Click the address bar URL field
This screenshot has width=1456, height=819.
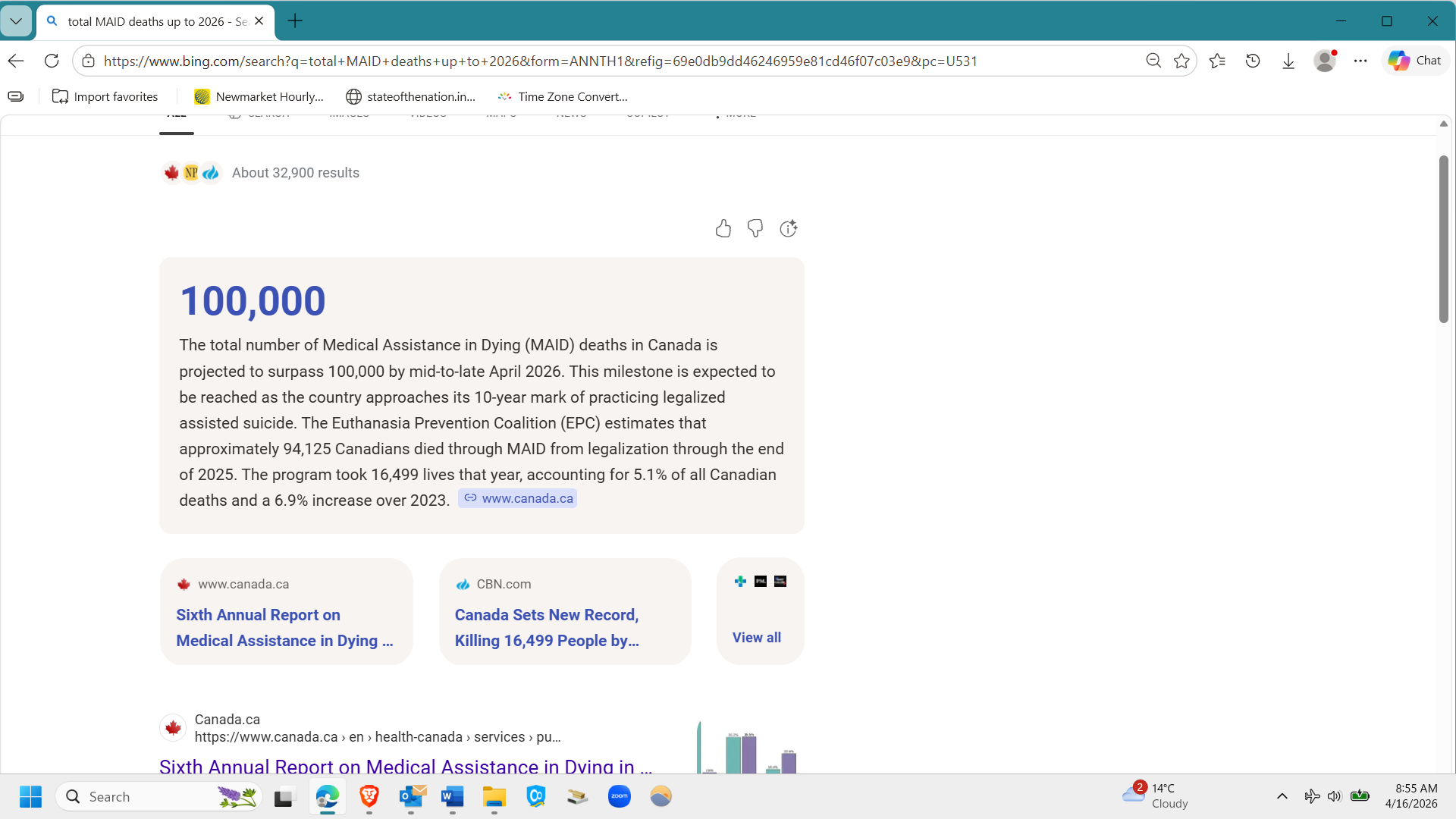(x=540, y=61)
